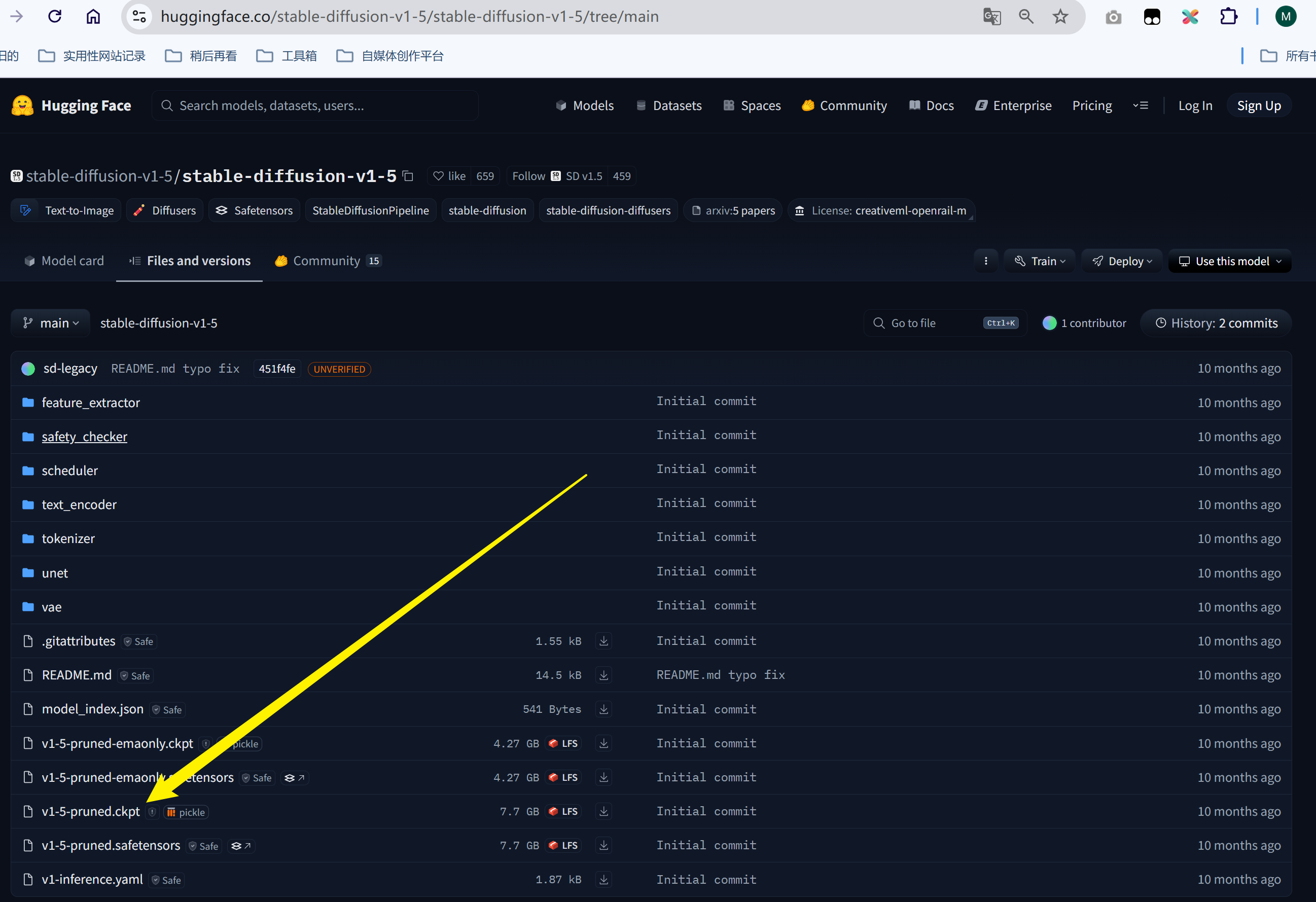The image size is (1316, 902).
Task: Bookmark this page with the star icon
Action: click(1060, 16)
